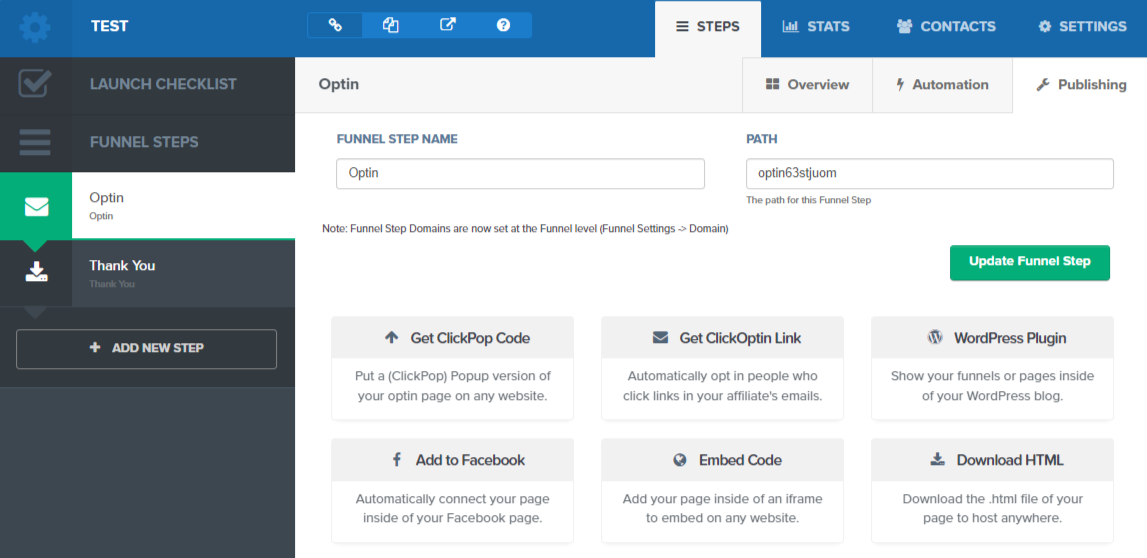
Task: Open Get ClickOptin Link option
Action: click(723, 368)
